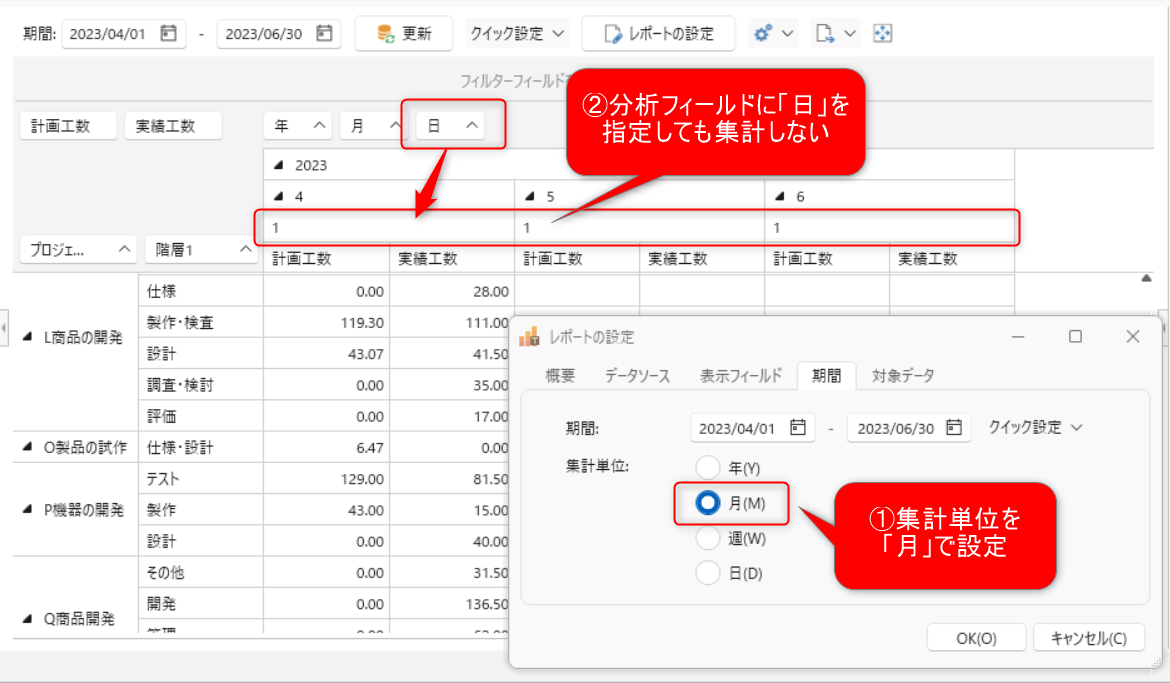Image resolution: width=1170 pixels, height=683 pixels.
Task: Open the start date calendar picker in the toolbar
Action: pyautogui.click(x=168, y=33)
